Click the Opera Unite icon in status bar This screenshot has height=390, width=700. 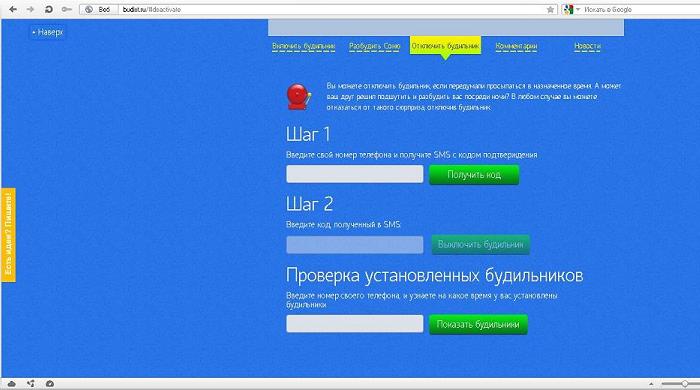[30, 384]
